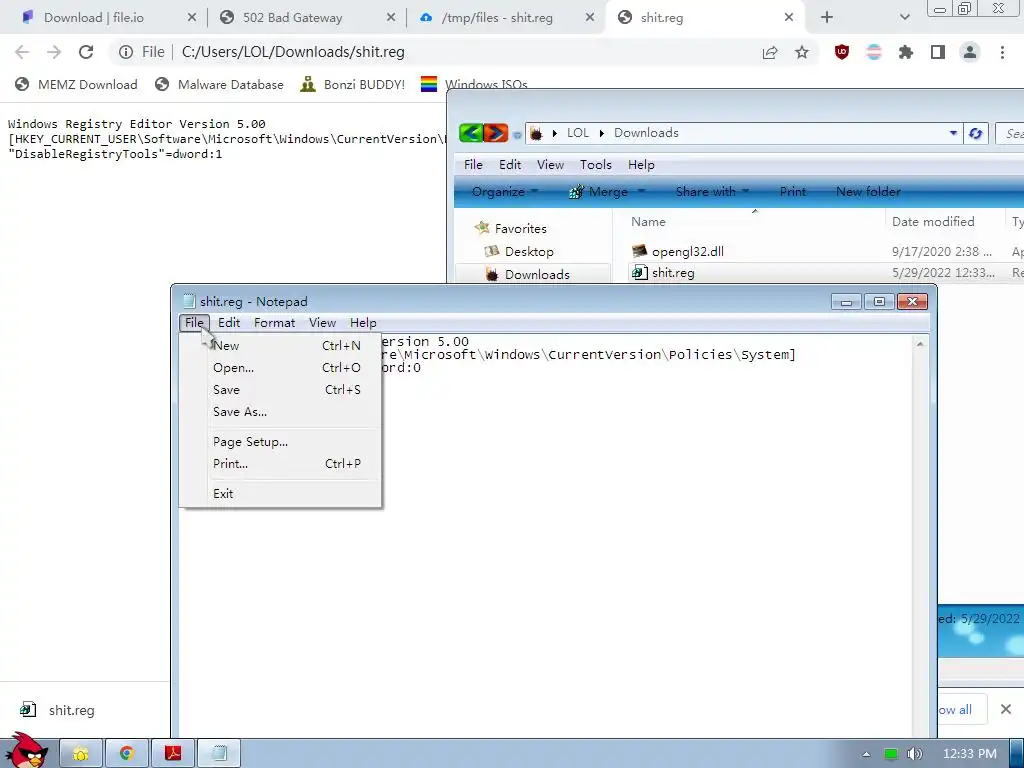Open the Chrome profile avatar
1024x768 pixels.
970,52
